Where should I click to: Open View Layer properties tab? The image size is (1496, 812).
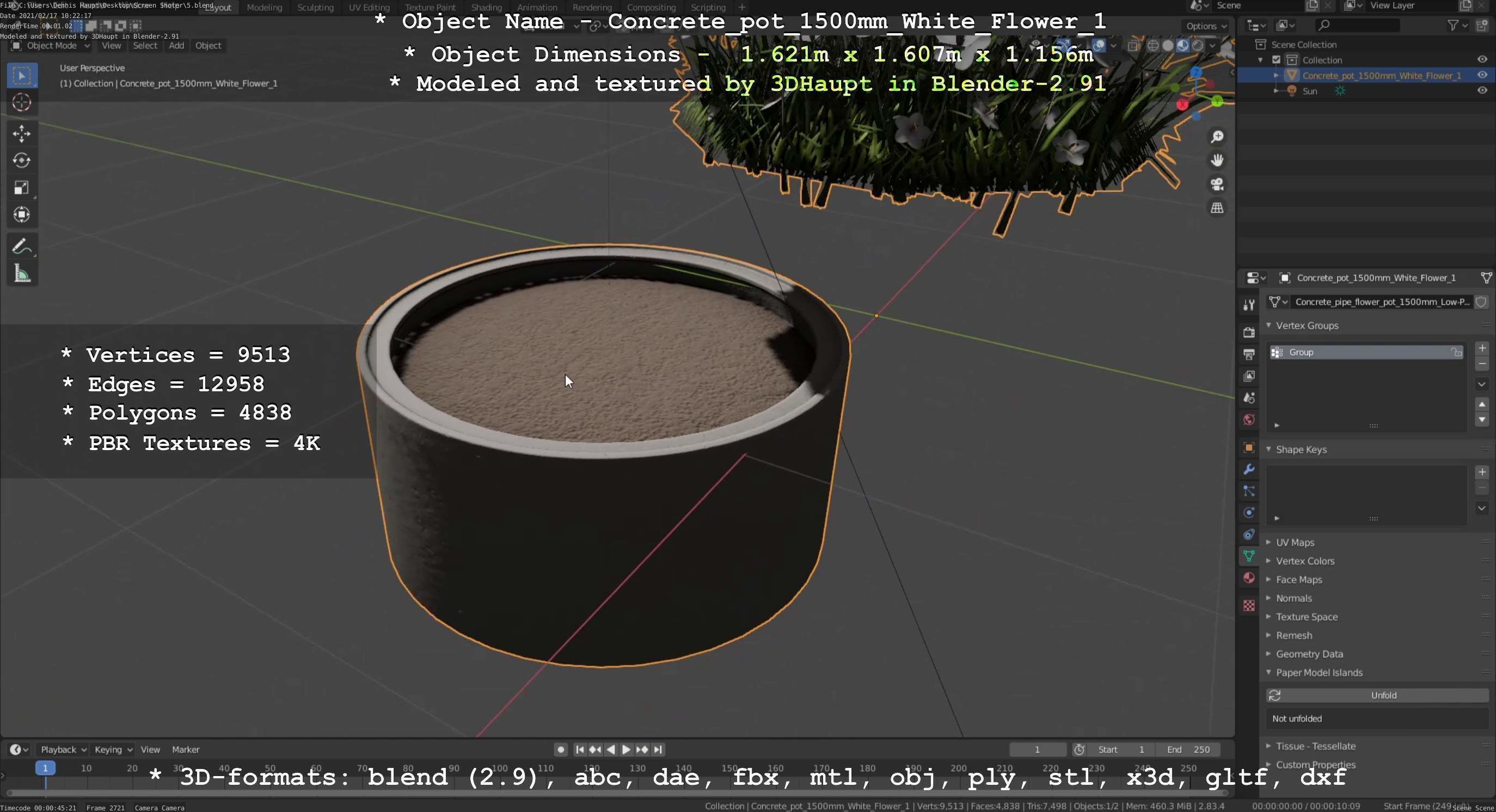1249,376
